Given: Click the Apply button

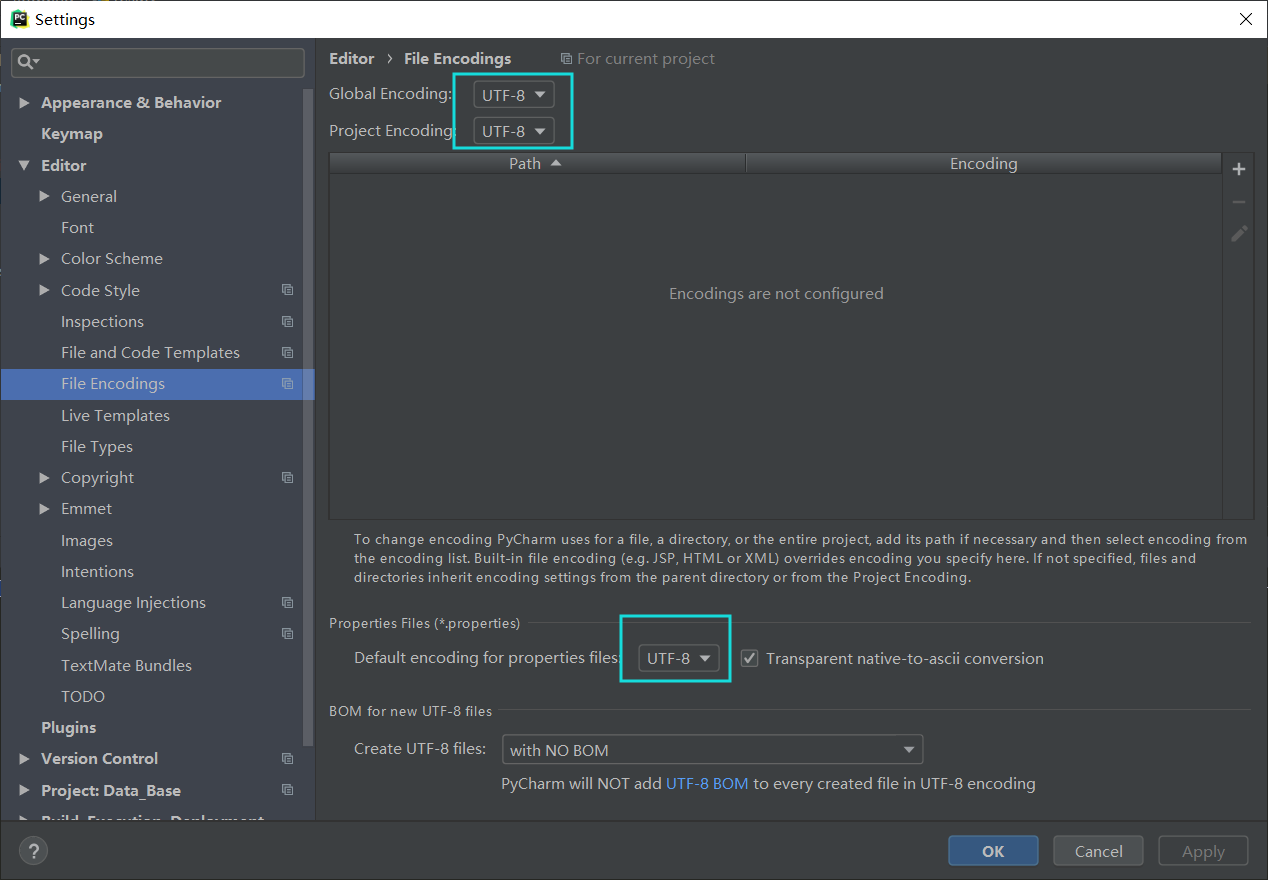Looking at the screenshot, I should tap(1203, 851).
